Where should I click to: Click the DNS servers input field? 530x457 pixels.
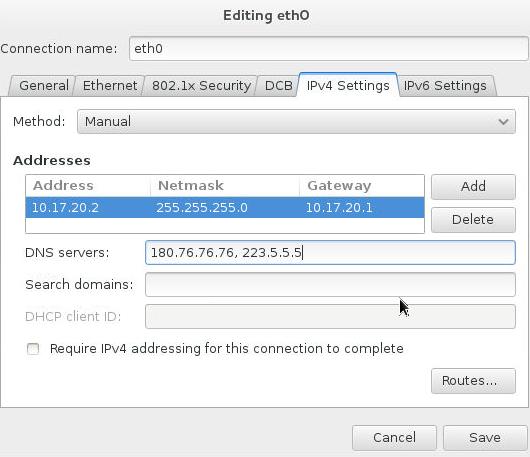click(330, 252)
